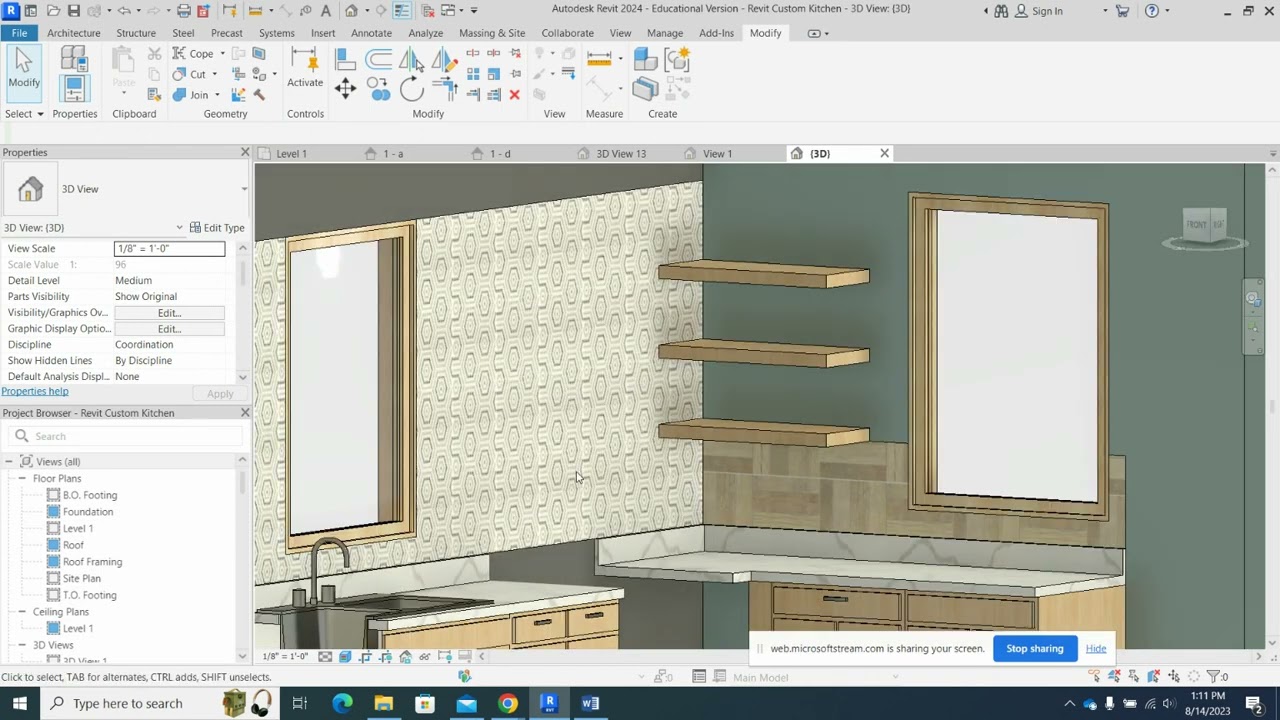Click the Create Assembly icon
The width and height of the screenshot is (1280, 720).
645,60
